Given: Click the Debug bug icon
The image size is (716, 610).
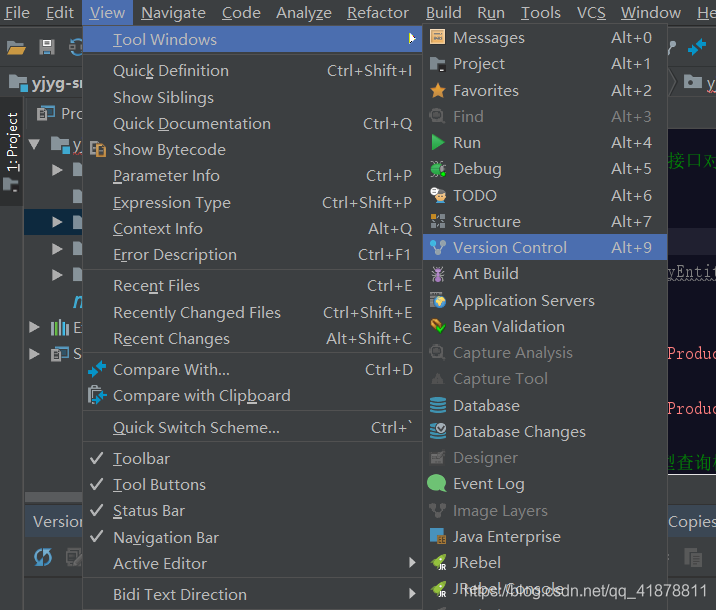Looking at the screenshot, I should (x=437, y=169).
